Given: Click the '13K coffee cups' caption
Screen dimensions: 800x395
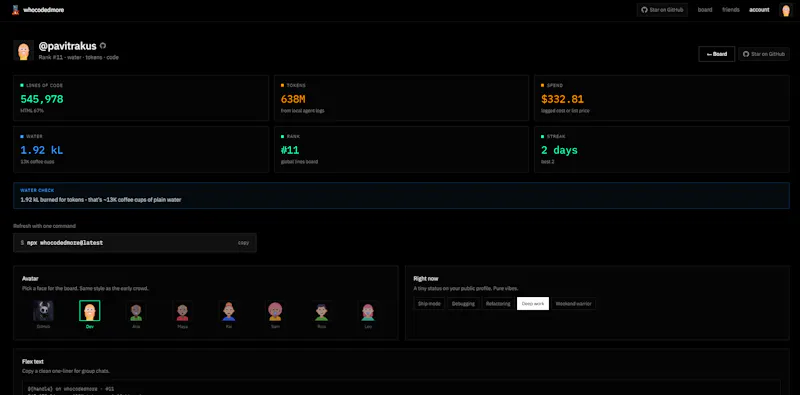Looking at the screenshot, I should [x=37, y=161].
